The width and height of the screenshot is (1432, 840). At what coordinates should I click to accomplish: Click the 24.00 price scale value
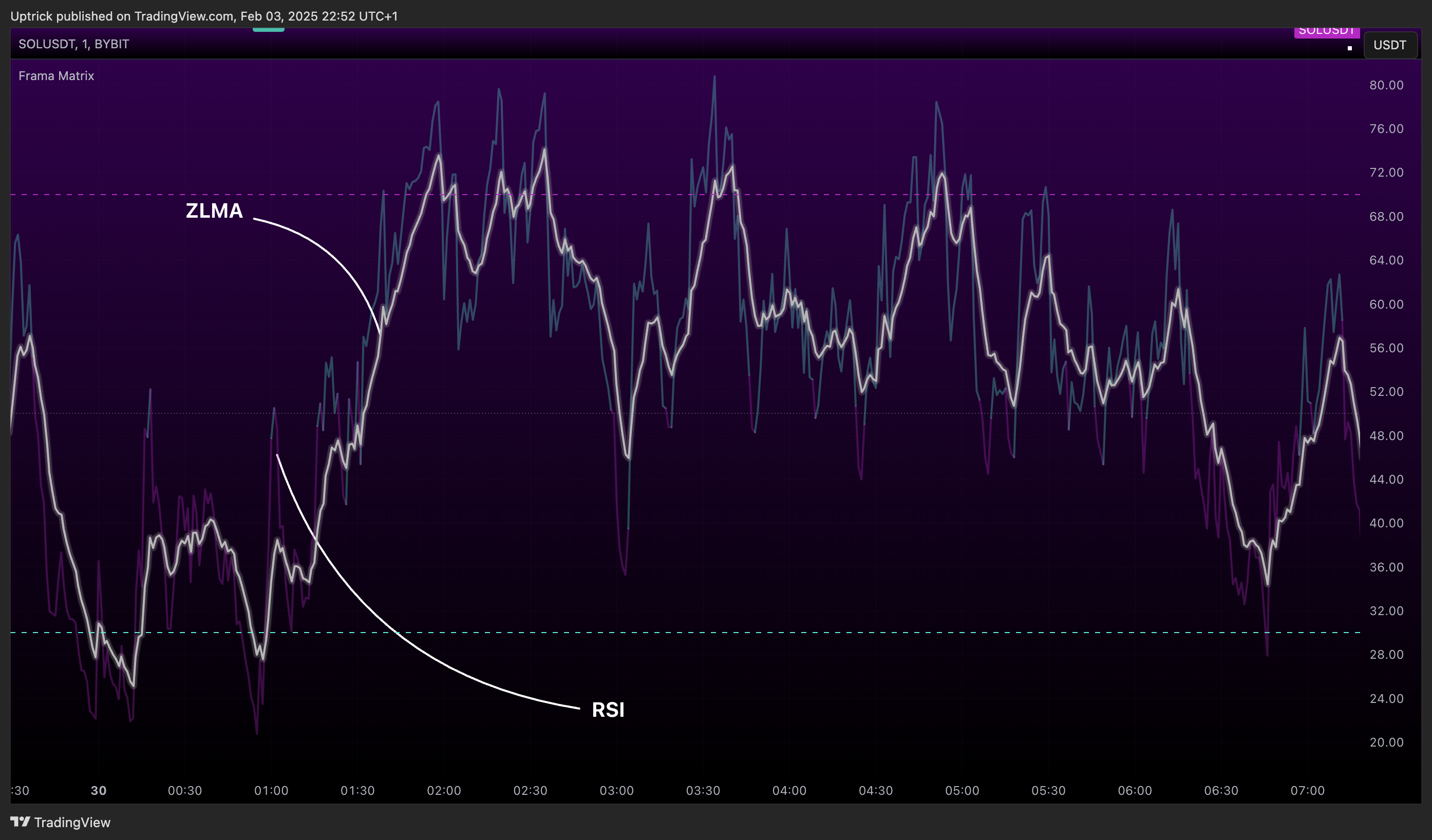1386,699
